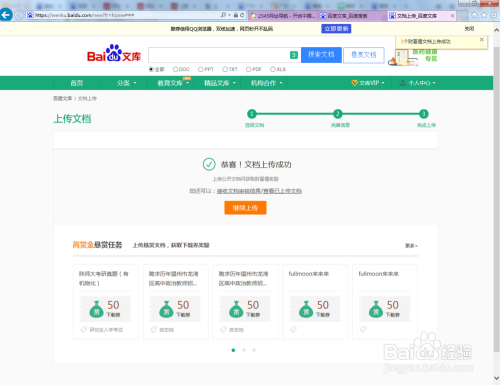Switch to the 百度文库_百度搜索 browser tab
The width and height of the screenshot is (500, 385).
352,16
